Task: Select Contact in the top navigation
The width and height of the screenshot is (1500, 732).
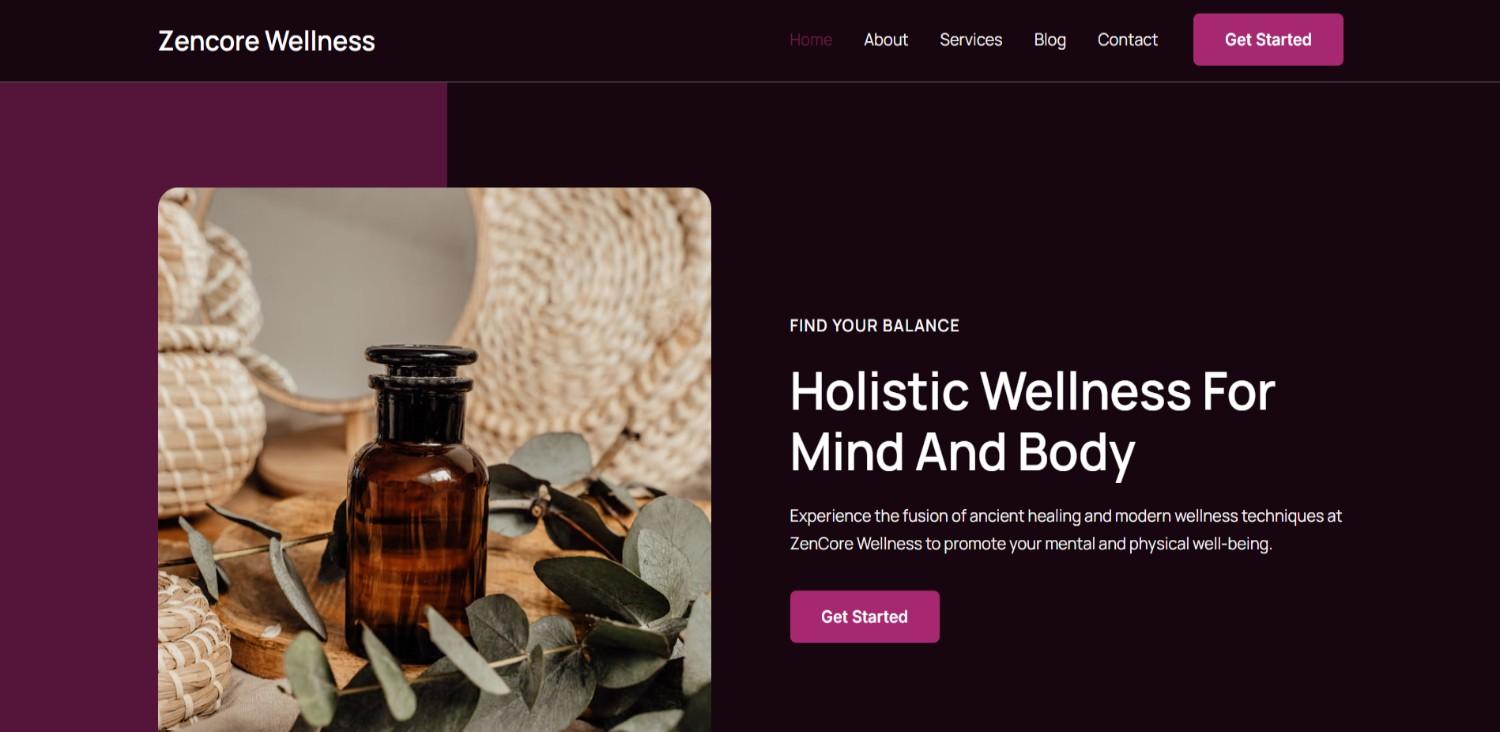Action: pyautogui.click(x=1127, y=40)
